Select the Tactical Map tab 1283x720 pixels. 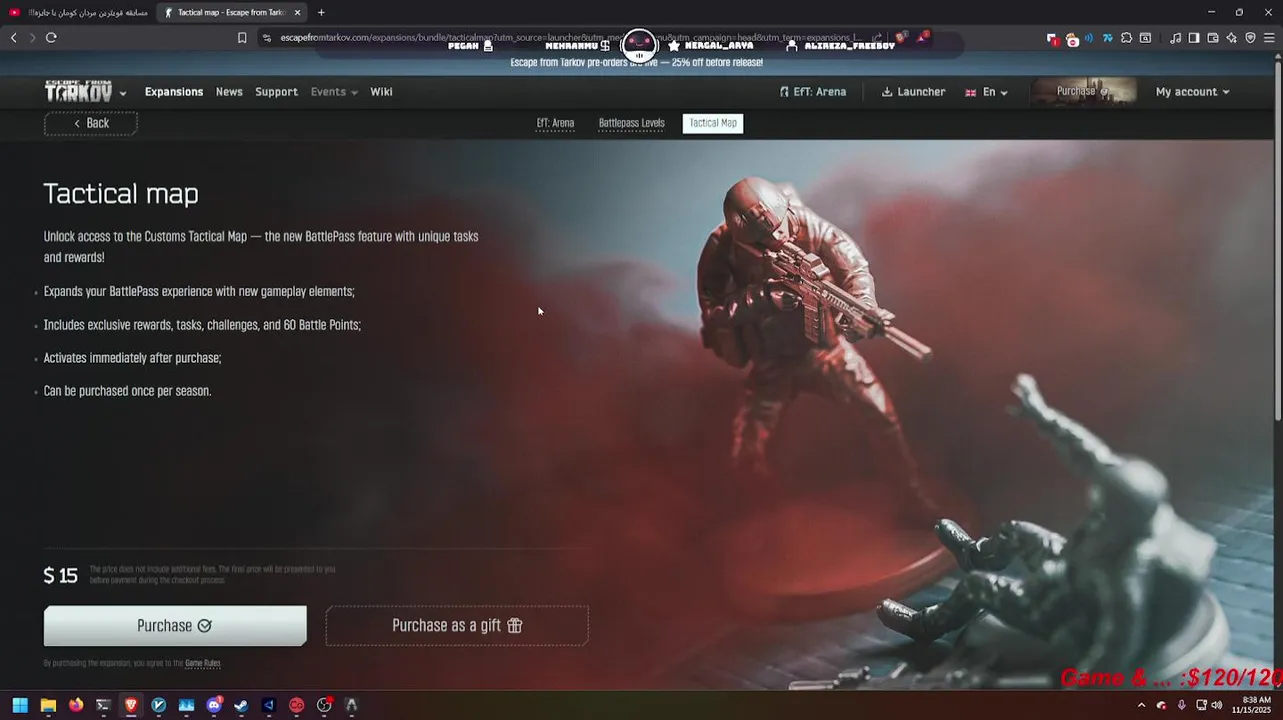[x=713, y=123]
